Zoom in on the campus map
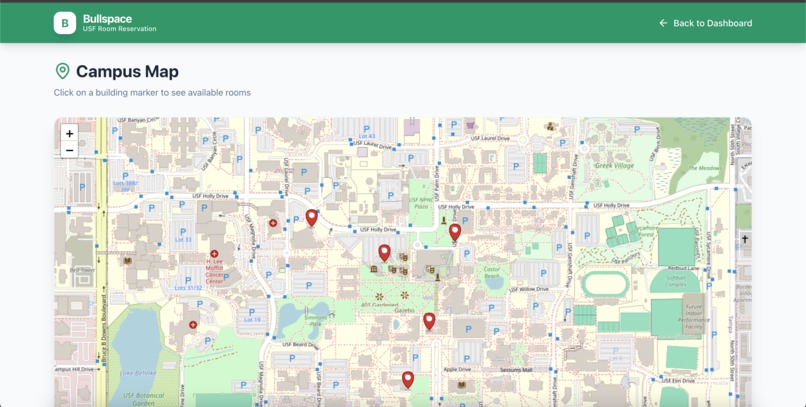 [x=69, y=133]
